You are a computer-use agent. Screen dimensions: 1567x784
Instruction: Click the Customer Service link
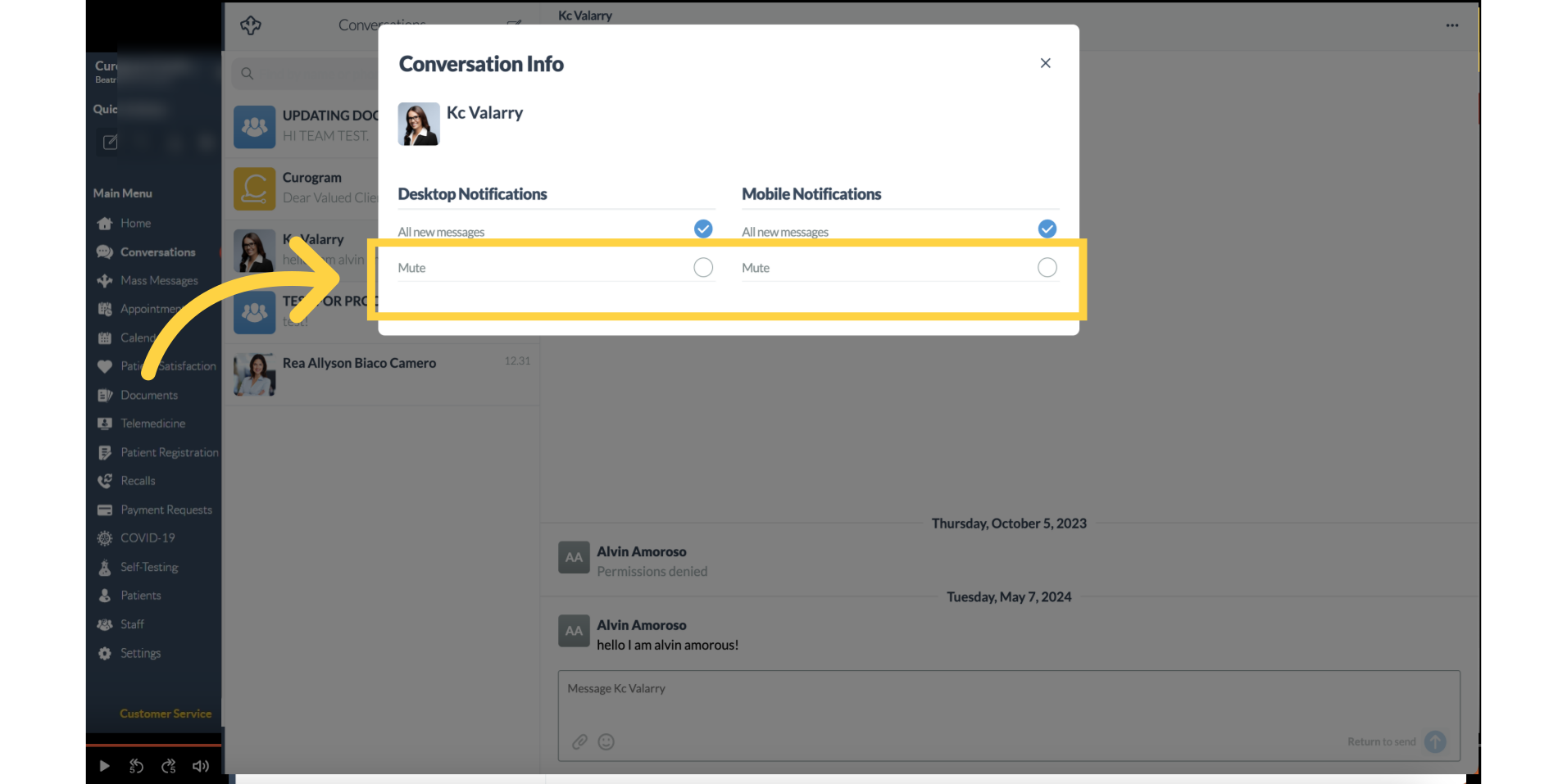(x=166, y=714)
